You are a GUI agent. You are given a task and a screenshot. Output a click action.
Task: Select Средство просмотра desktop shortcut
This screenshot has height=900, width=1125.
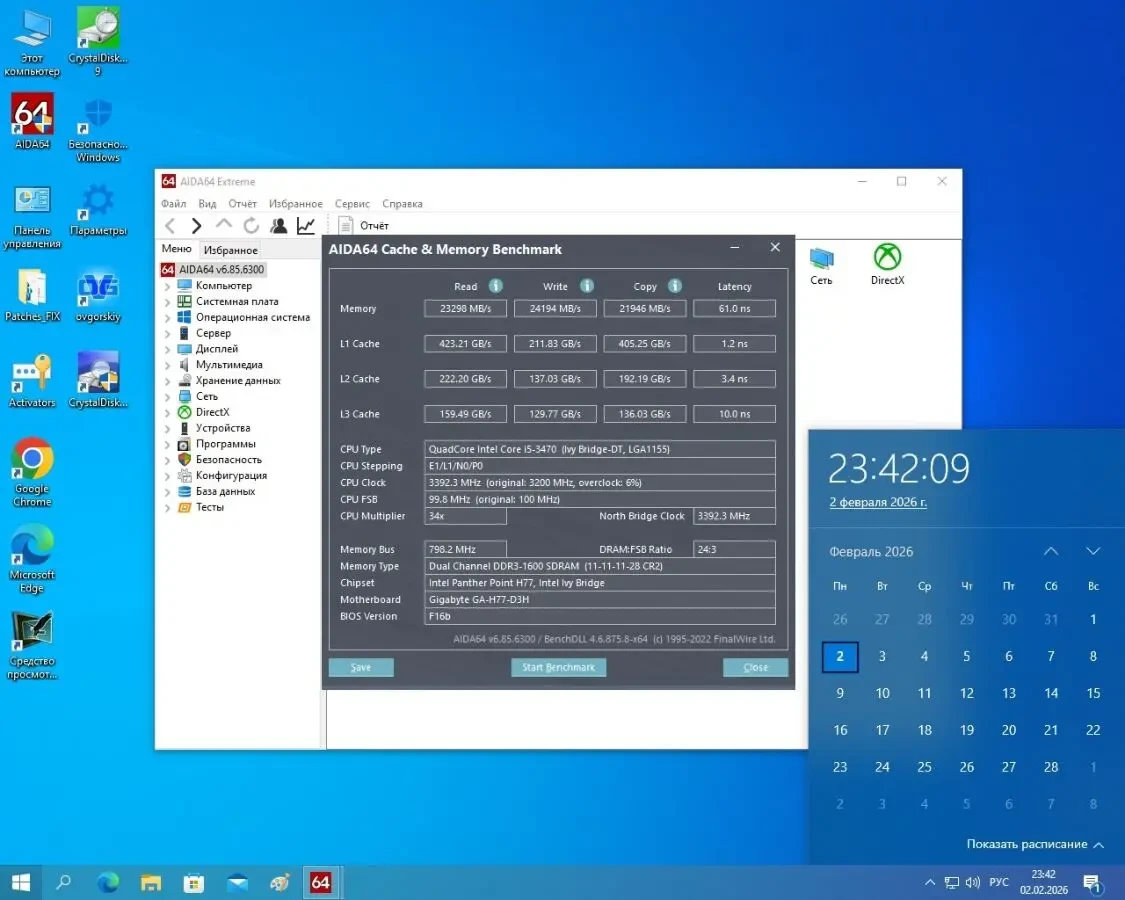point(32,644)
